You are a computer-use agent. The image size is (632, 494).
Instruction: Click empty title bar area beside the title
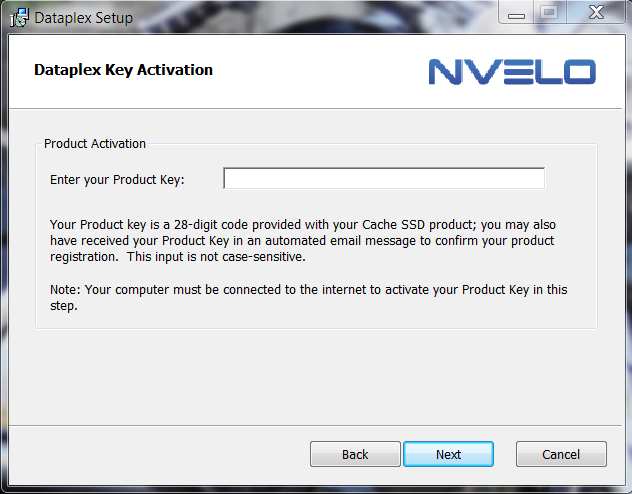point(300,17)
